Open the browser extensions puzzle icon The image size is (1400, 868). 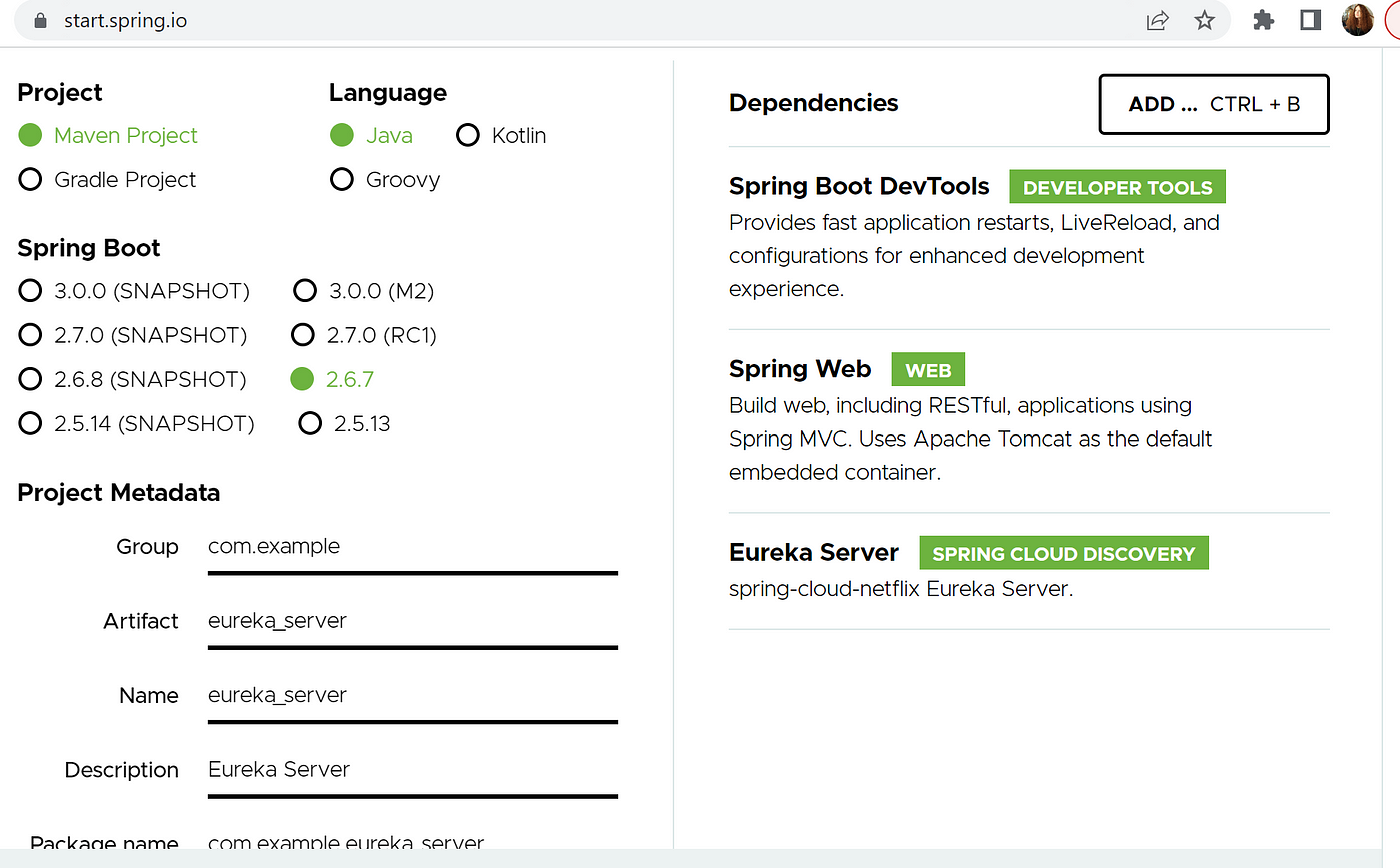[1264, 20]
